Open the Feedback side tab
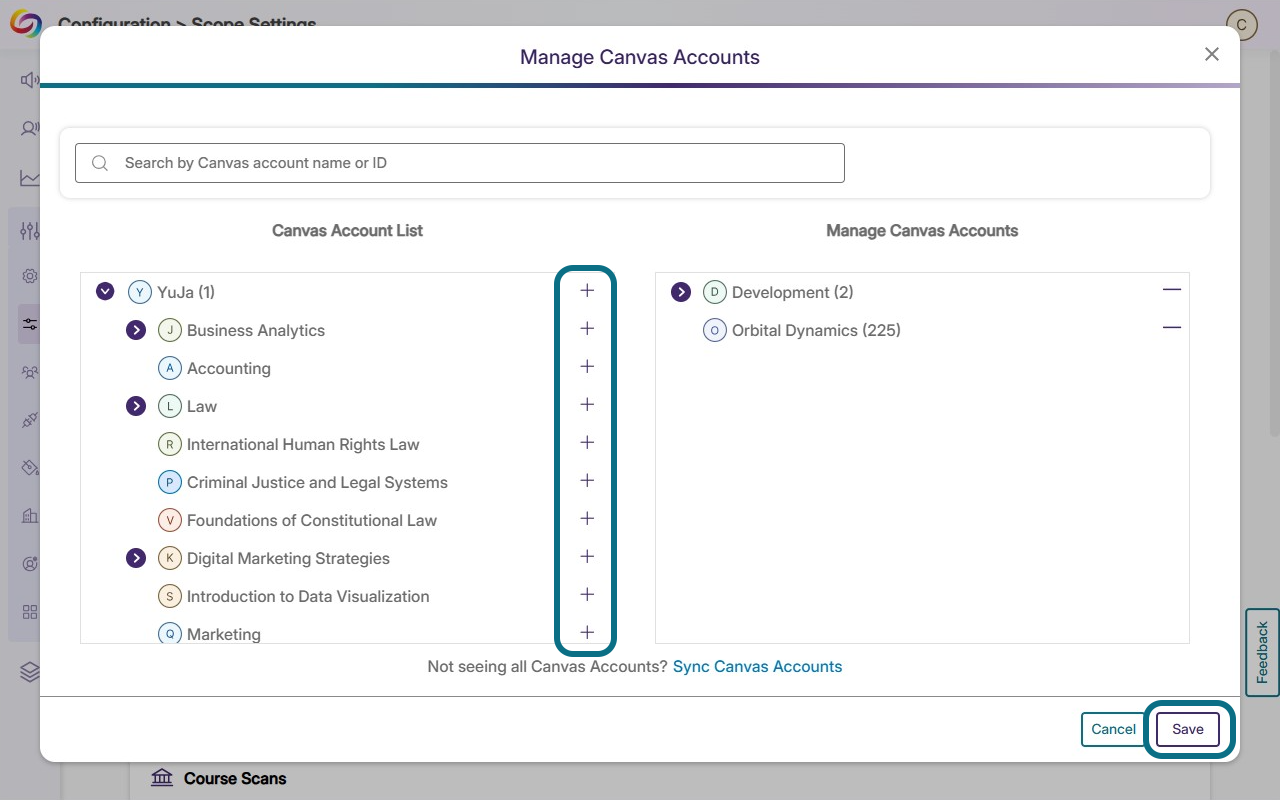Screen dimensions: 1280x800 pyautogui.click(x=1262, y=652)
